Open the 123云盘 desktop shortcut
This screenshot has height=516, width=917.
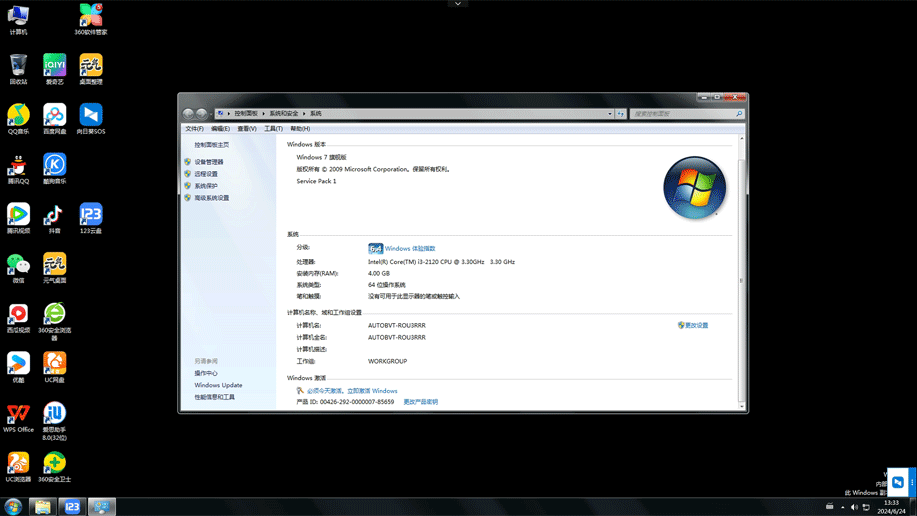[x=91, y=218]
